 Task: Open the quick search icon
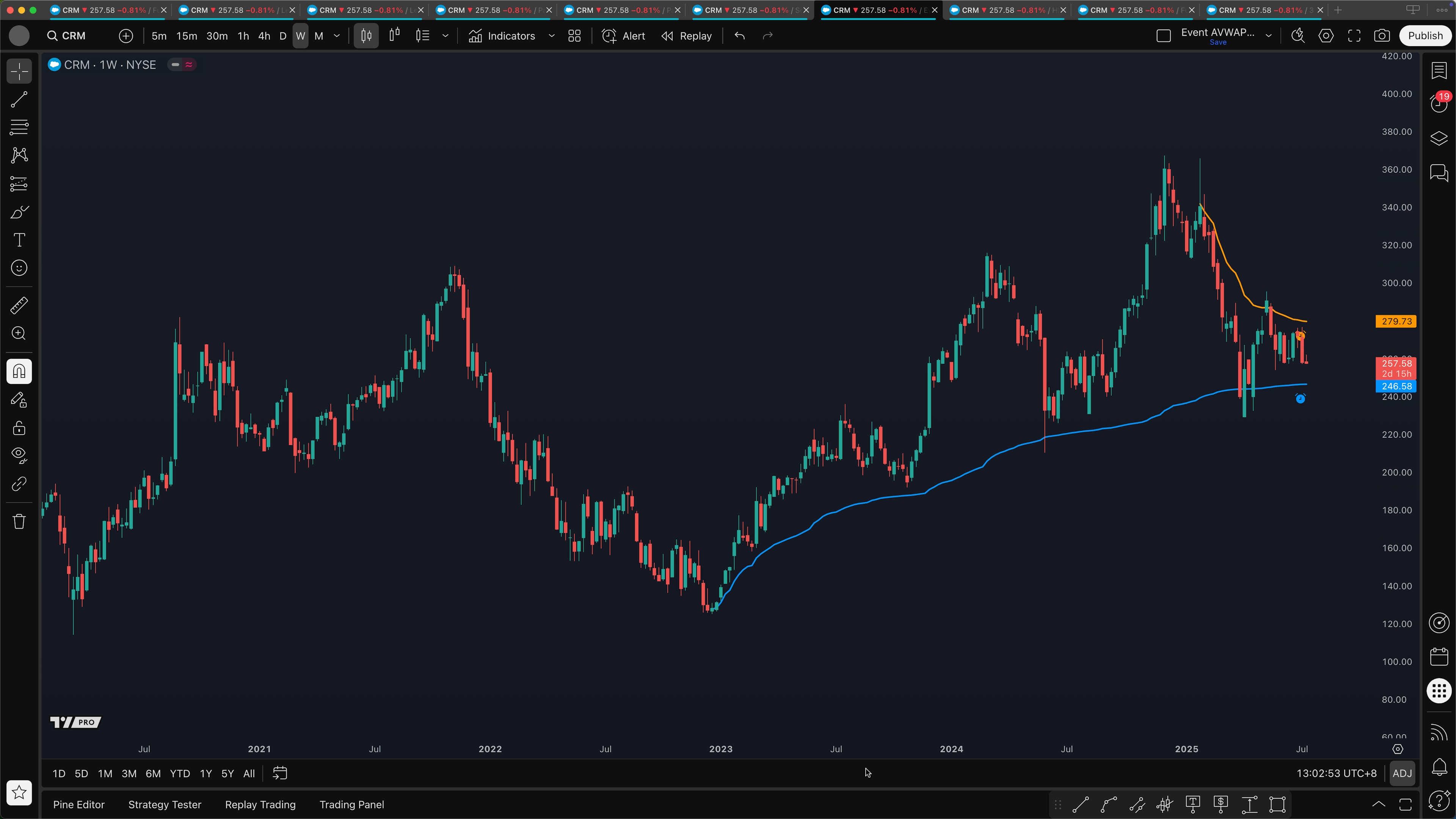coord(1298,36)
